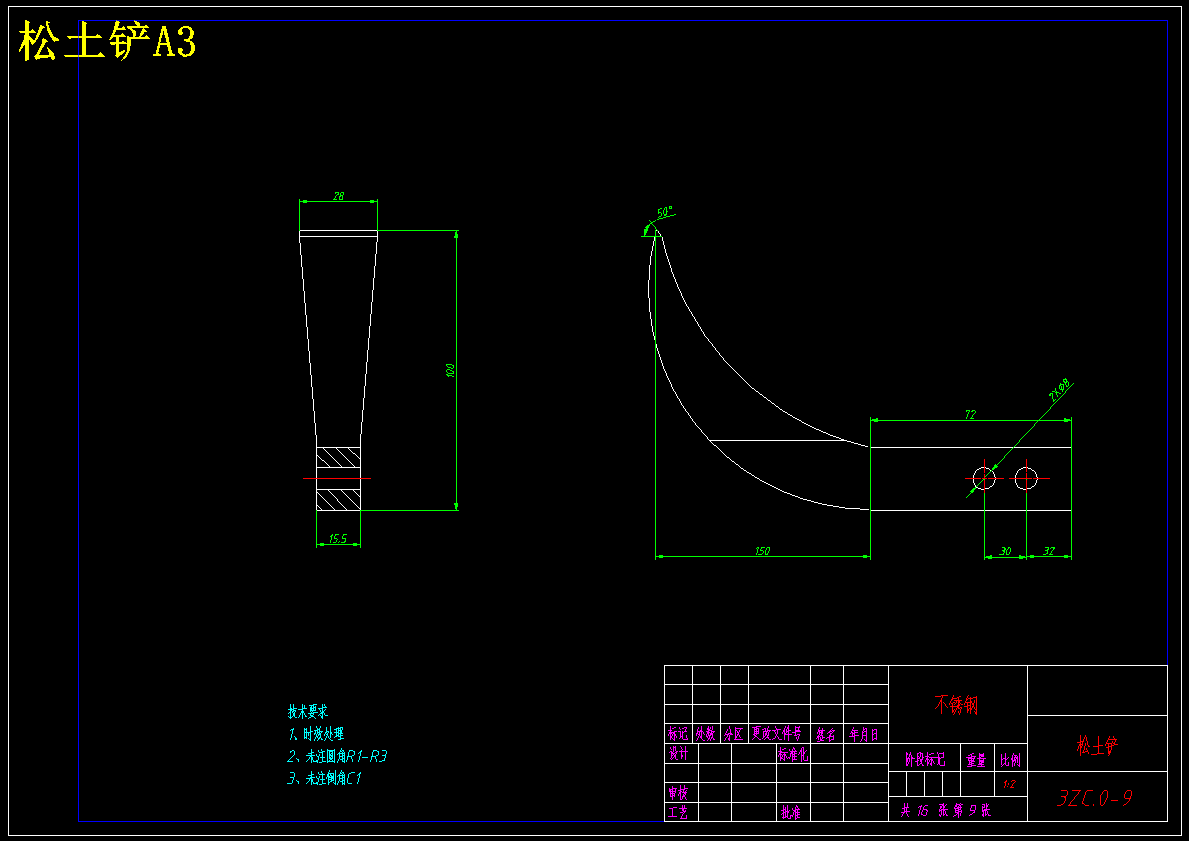This screenshot has width=1189, height=841.
Task: Click the yellow title text 松土铲A3
Action: [107, 40]
